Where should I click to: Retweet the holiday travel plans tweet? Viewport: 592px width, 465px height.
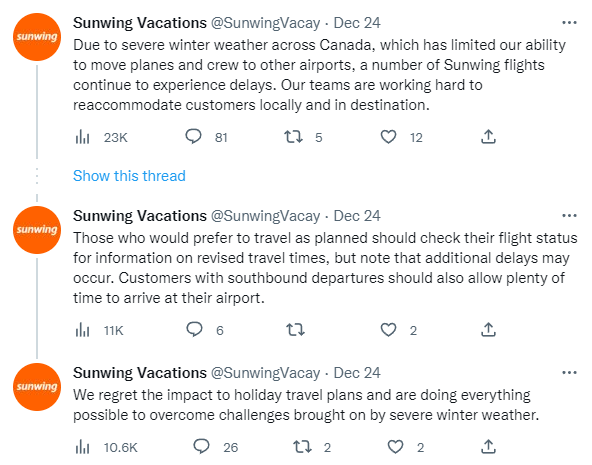(x=302, y=447)
